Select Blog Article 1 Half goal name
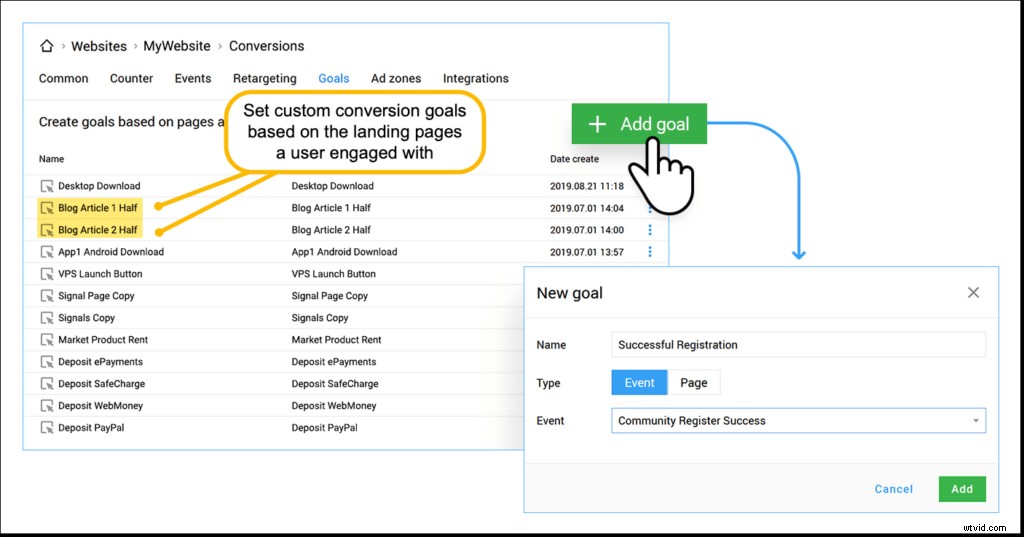The width and height of the screenshot is (1024, 537). [98, 208]
